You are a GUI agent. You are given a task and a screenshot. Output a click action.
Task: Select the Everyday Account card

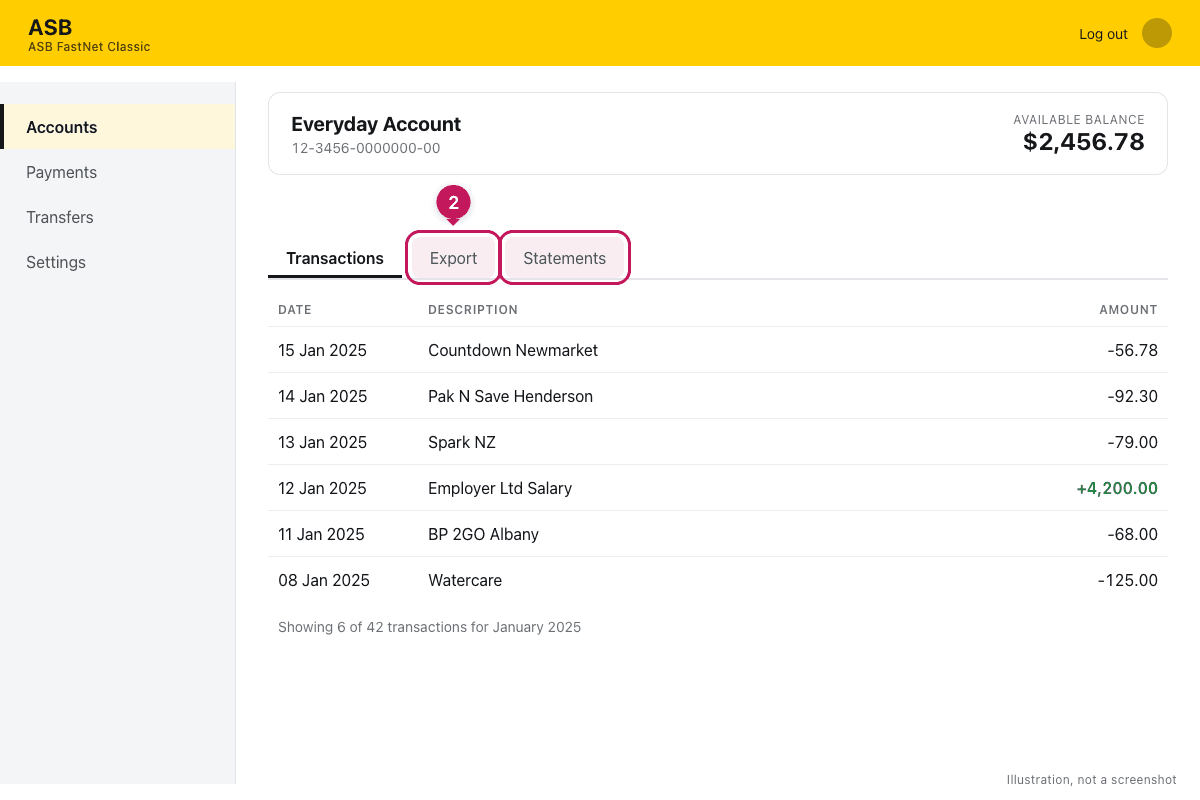pos(718,134)
